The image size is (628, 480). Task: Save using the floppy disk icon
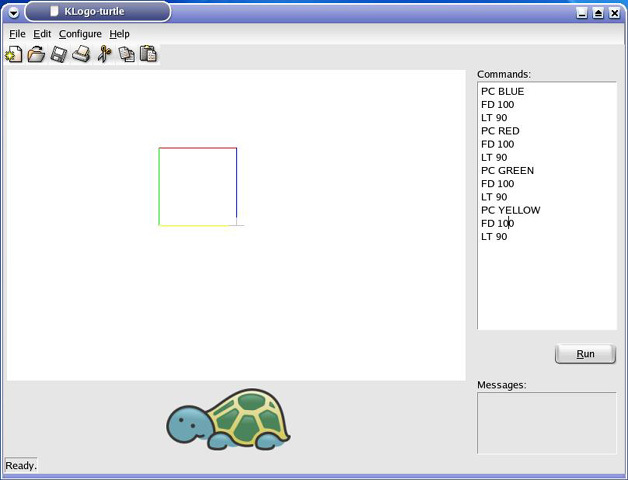(x=59, y=55)
